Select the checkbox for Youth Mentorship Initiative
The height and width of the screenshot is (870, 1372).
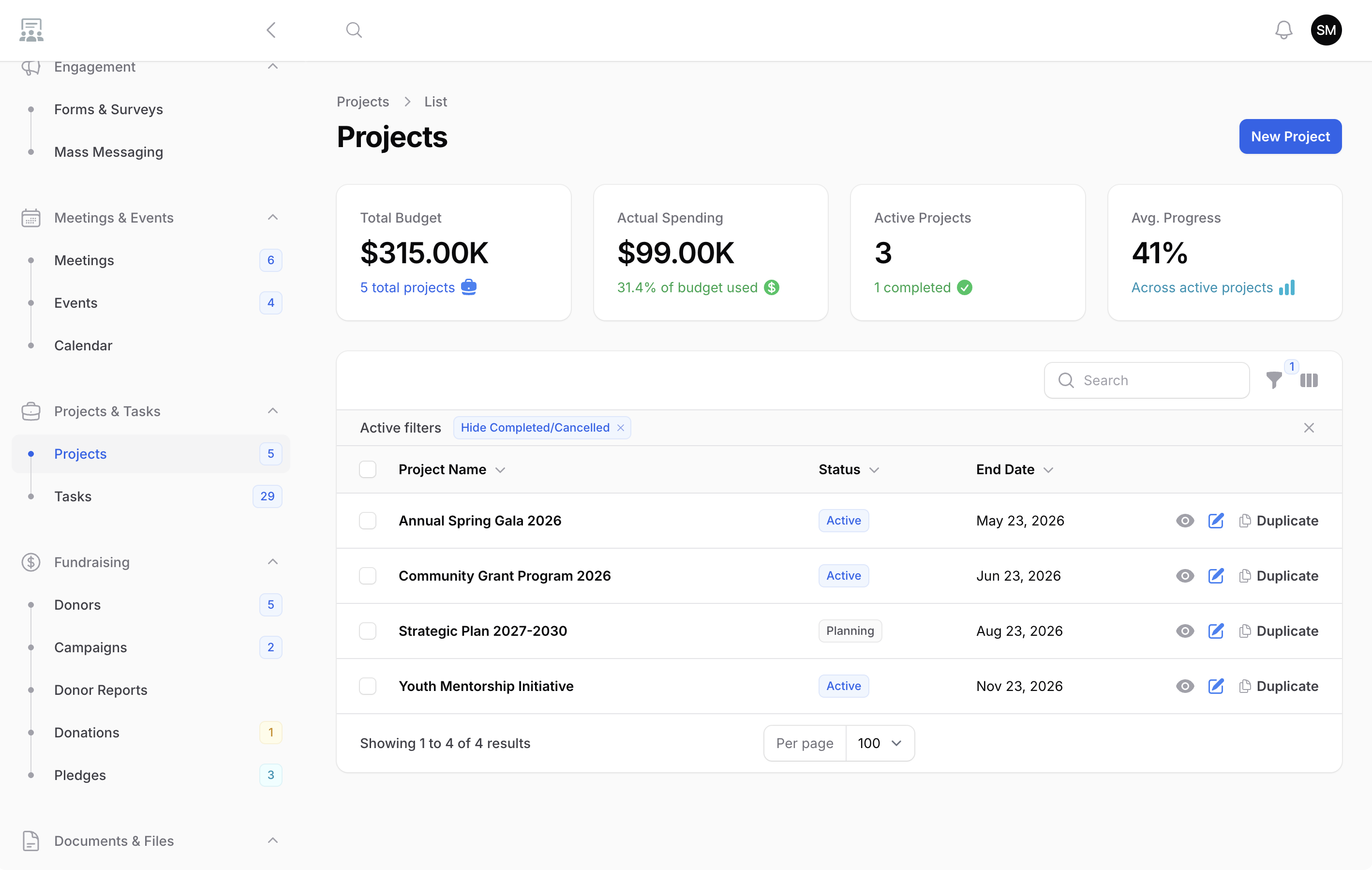[x=368, y=686]
